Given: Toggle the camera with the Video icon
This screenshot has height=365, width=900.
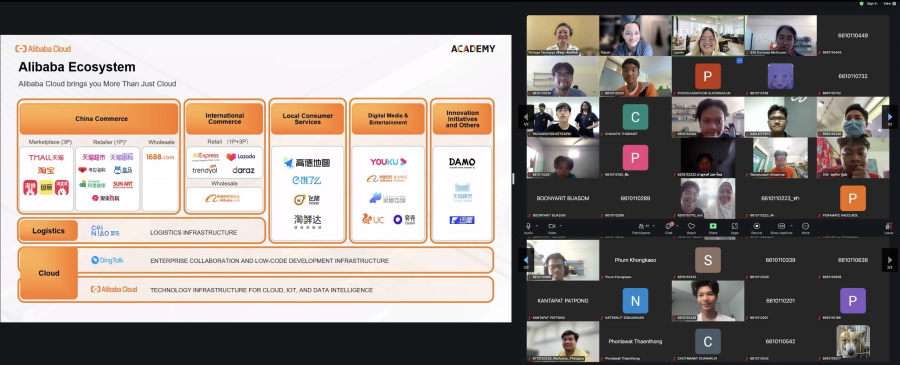Looking at the screenshot, I should [x=552, y=226].
